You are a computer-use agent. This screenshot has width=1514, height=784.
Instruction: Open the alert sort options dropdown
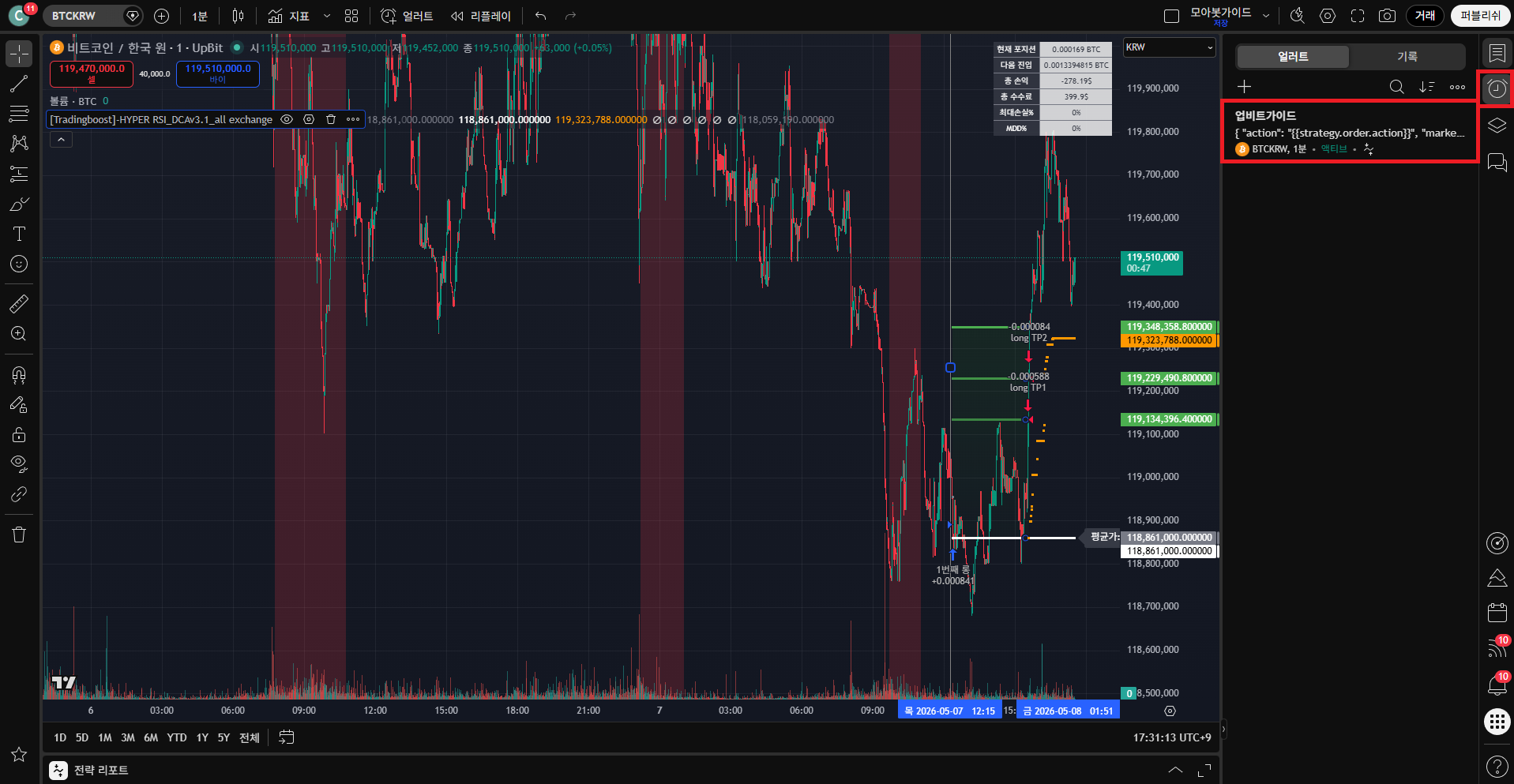tap(1426, 86)
